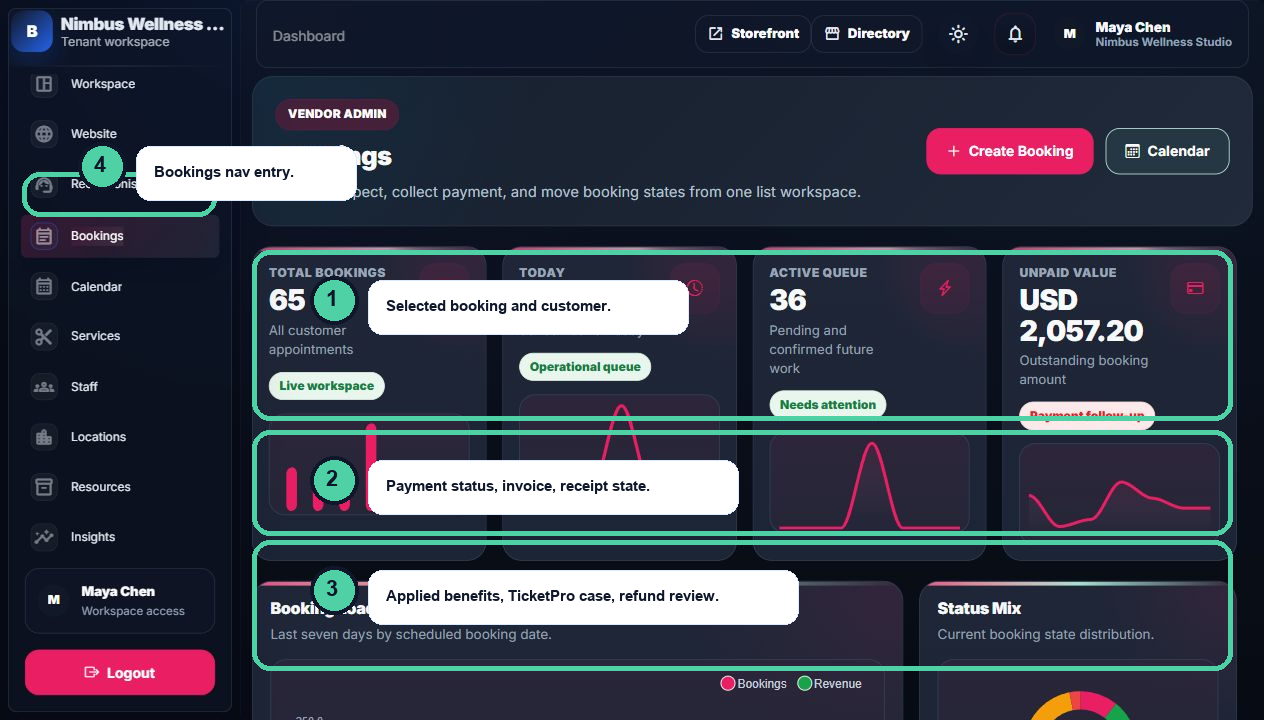This screenshot has width=1264, height=720.
Task: Select Workspace in the sidebar
Action: tap(120, 84)
